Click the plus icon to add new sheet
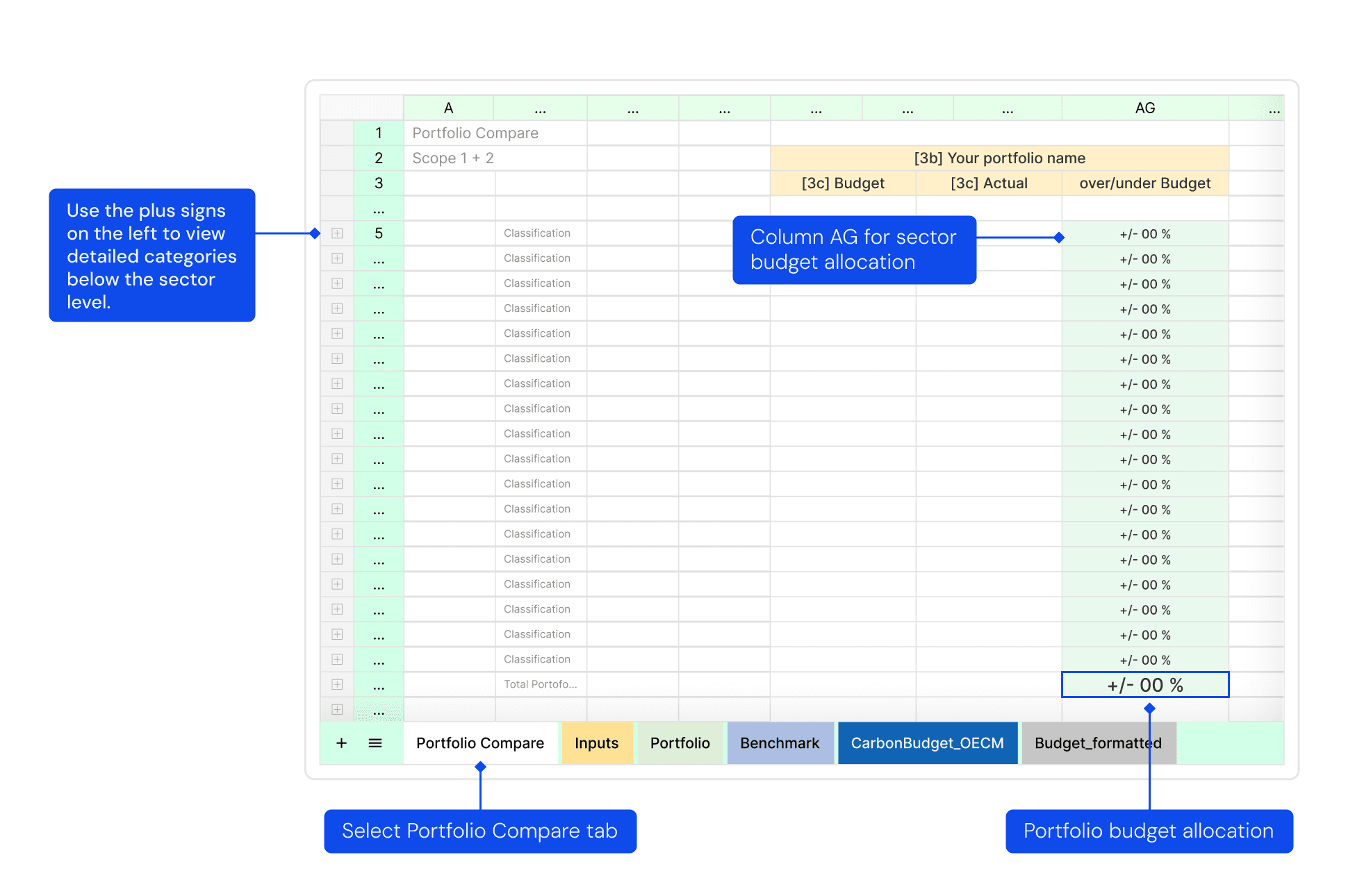This screenshot has height=896, width=1355. click(x=341, y=744)
